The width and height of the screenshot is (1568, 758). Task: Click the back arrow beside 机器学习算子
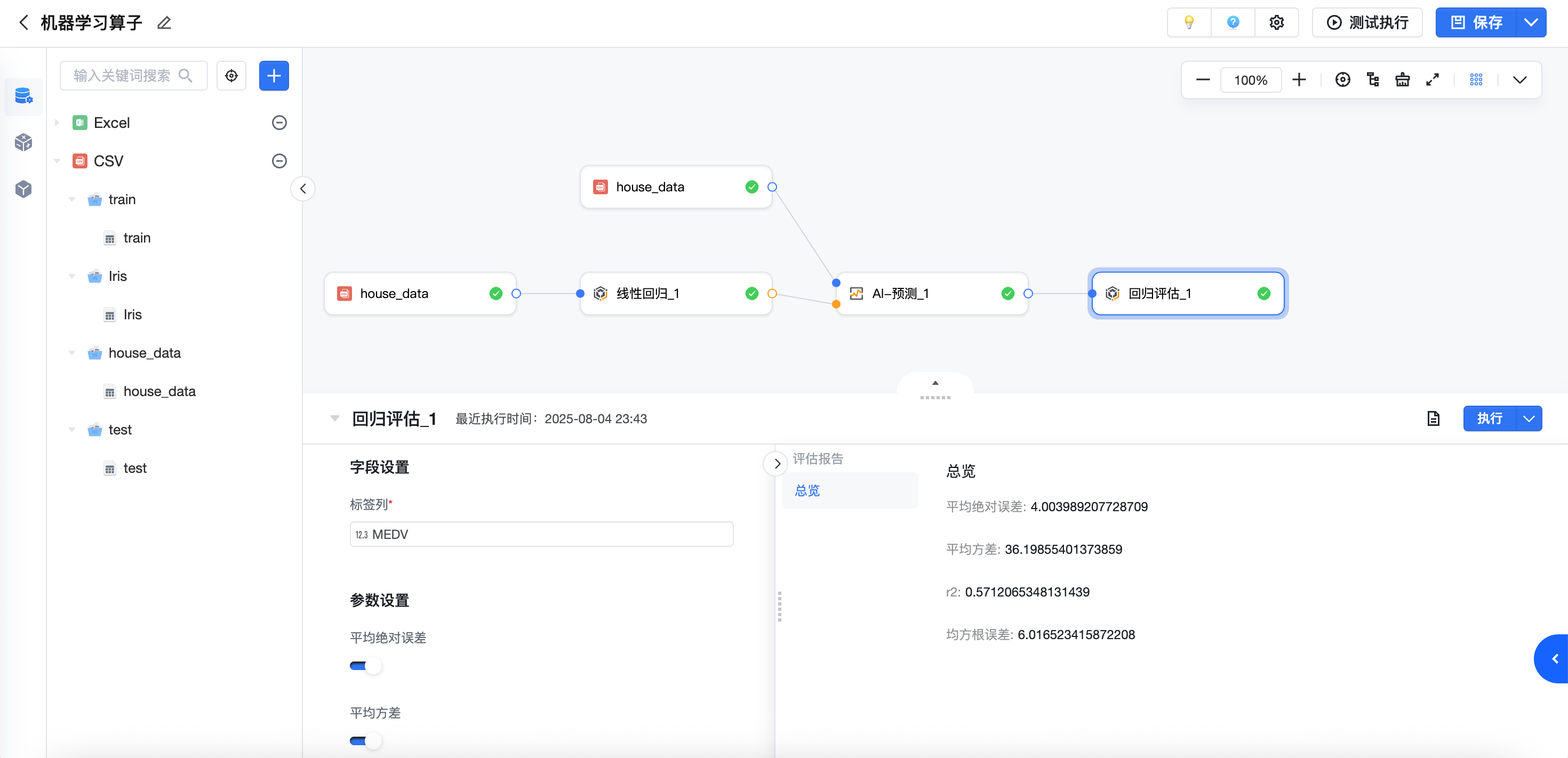(24, 22)
